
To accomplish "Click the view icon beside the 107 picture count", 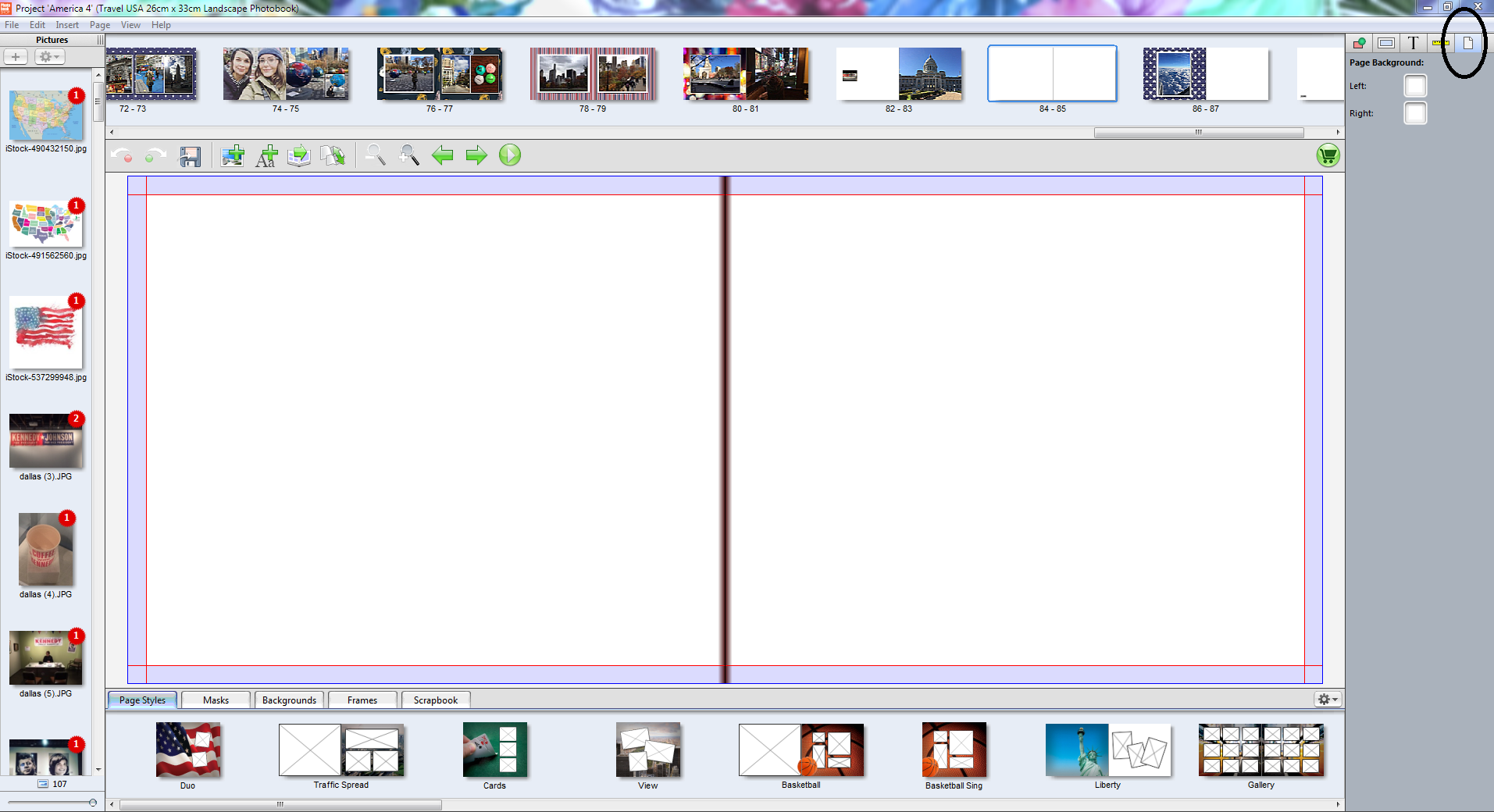I will pos(44,784).
